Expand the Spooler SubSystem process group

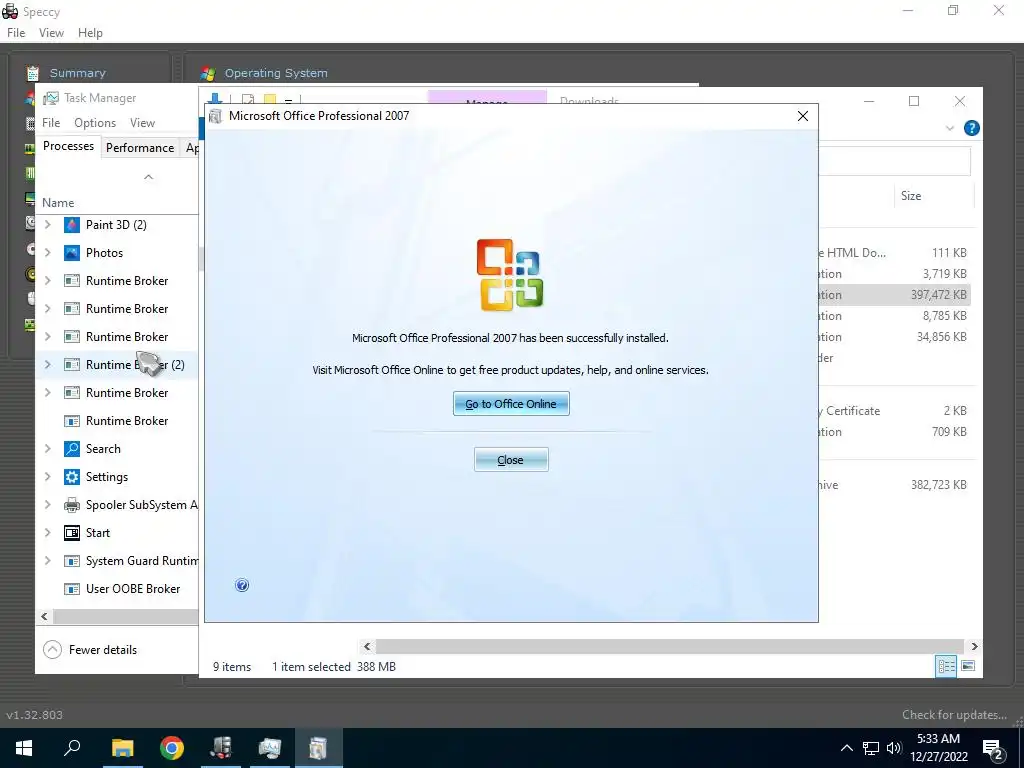(48, 505)
